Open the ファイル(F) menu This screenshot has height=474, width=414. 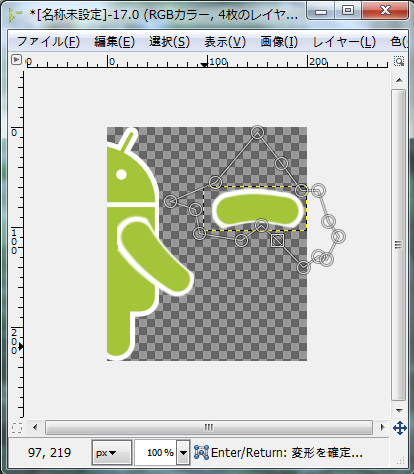point(48,42)
